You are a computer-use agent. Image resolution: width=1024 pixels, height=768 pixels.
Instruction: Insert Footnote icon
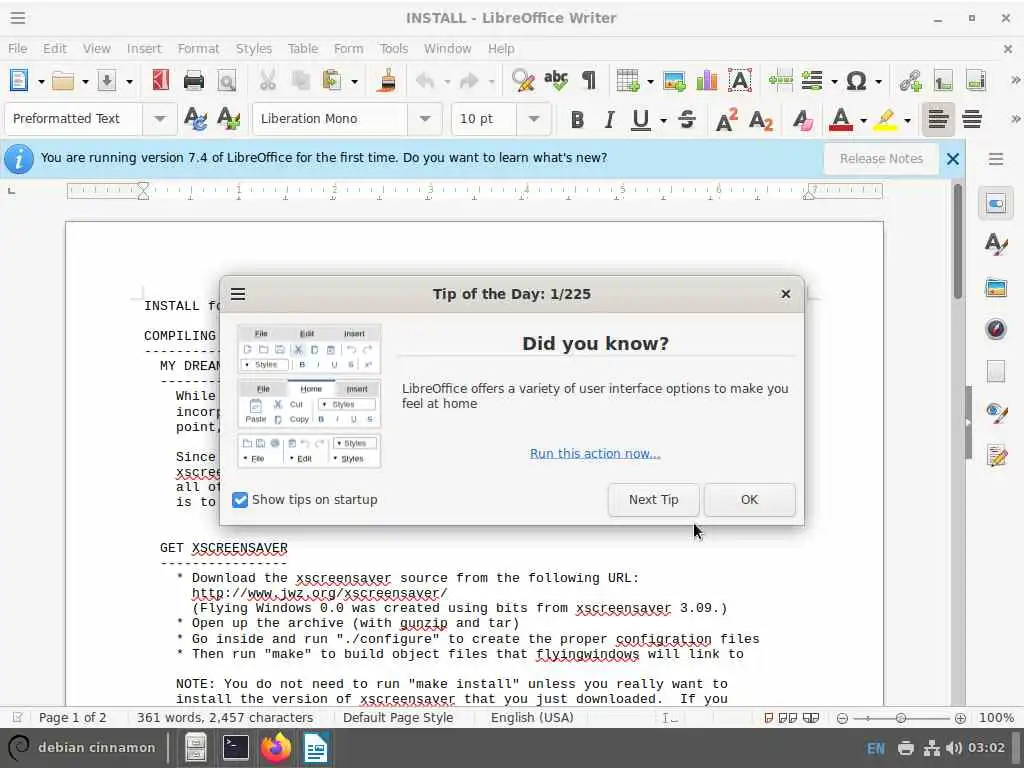coord(943,81)
